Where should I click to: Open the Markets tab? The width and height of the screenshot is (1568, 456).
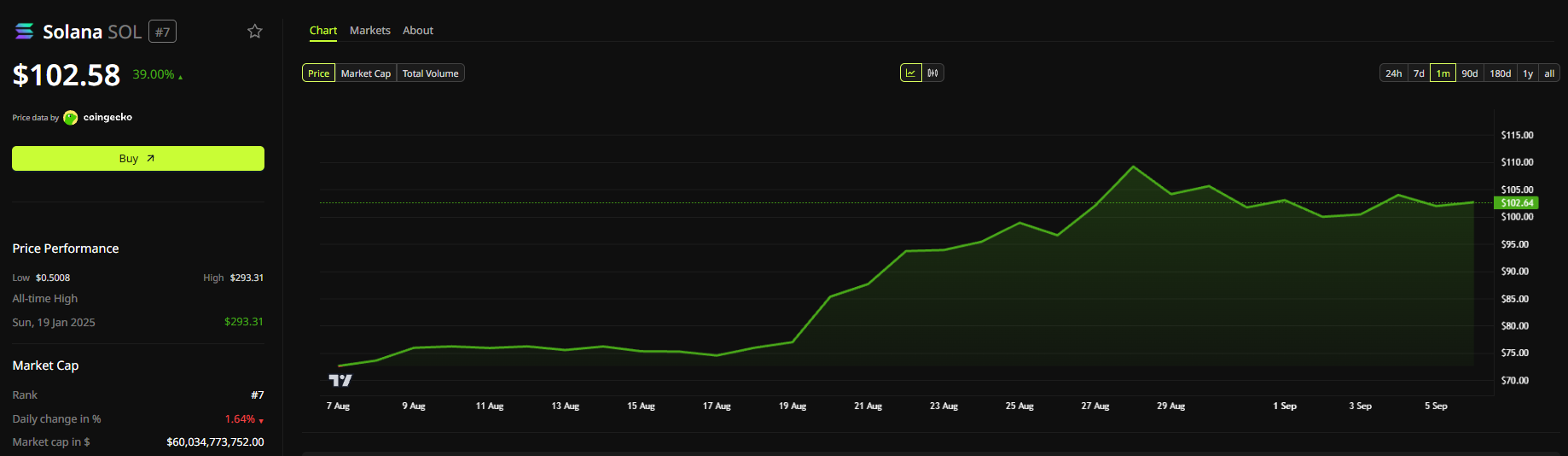pos(370,31)
